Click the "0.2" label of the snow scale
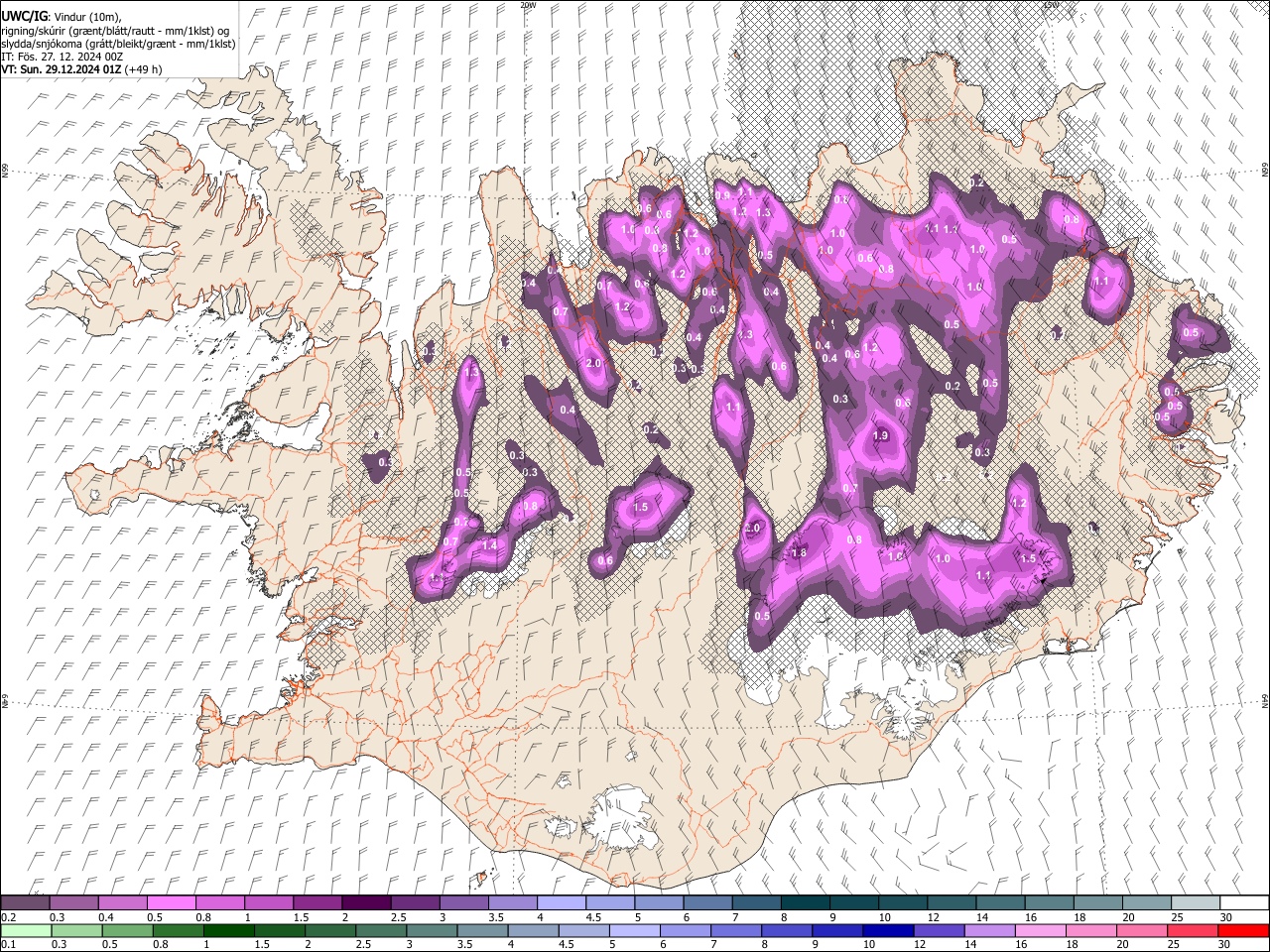The width and height of the screenshot is (1270, 952). tap(7, 917)
